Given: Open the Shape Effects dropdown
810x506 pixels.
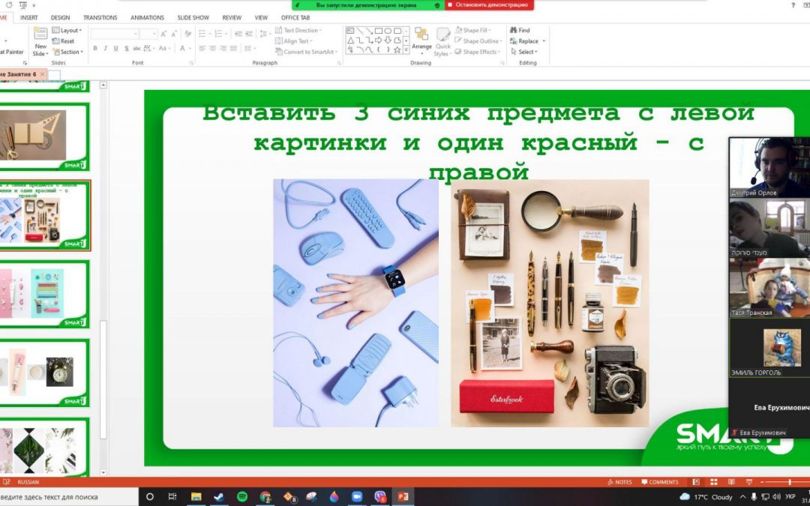Looking at the screenshot, I should 476,52.
